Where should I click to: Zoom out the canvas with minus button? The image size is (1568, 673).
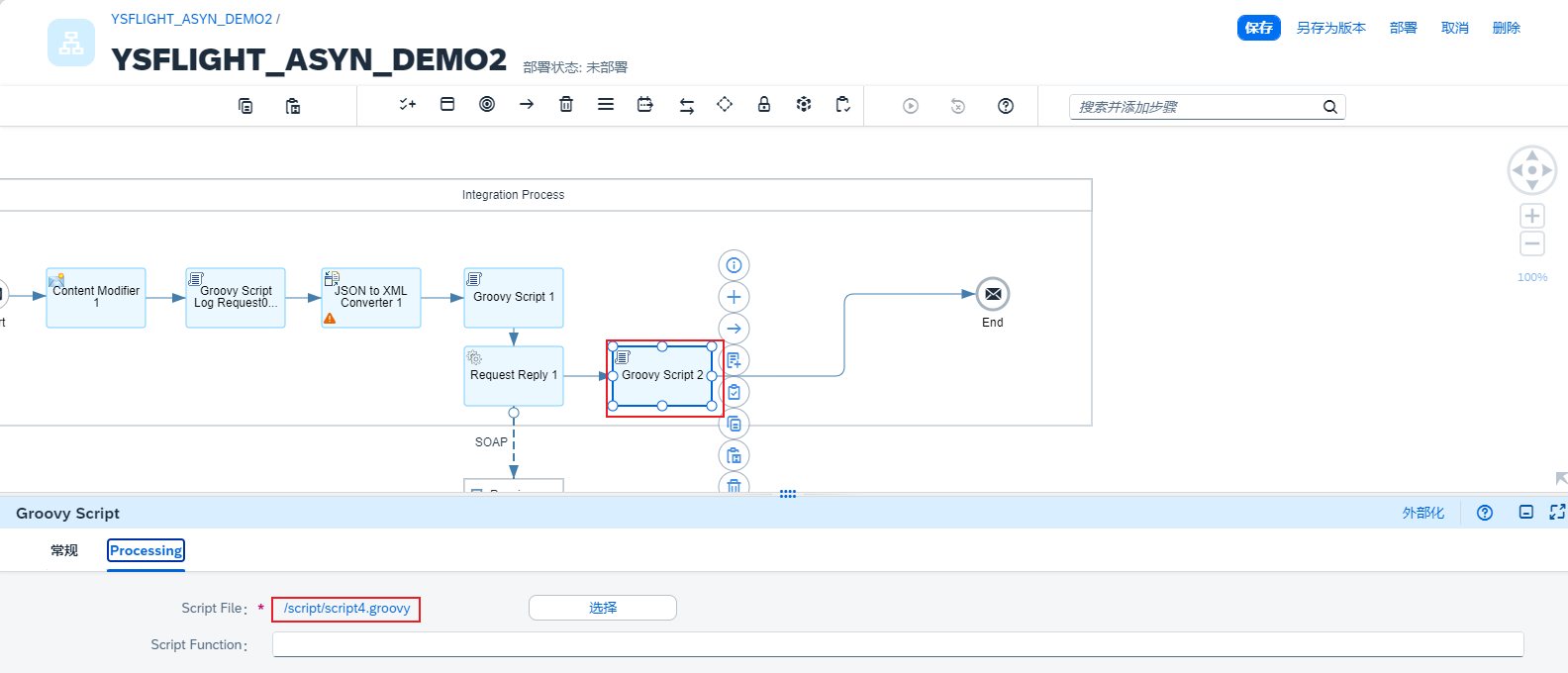1532,243
